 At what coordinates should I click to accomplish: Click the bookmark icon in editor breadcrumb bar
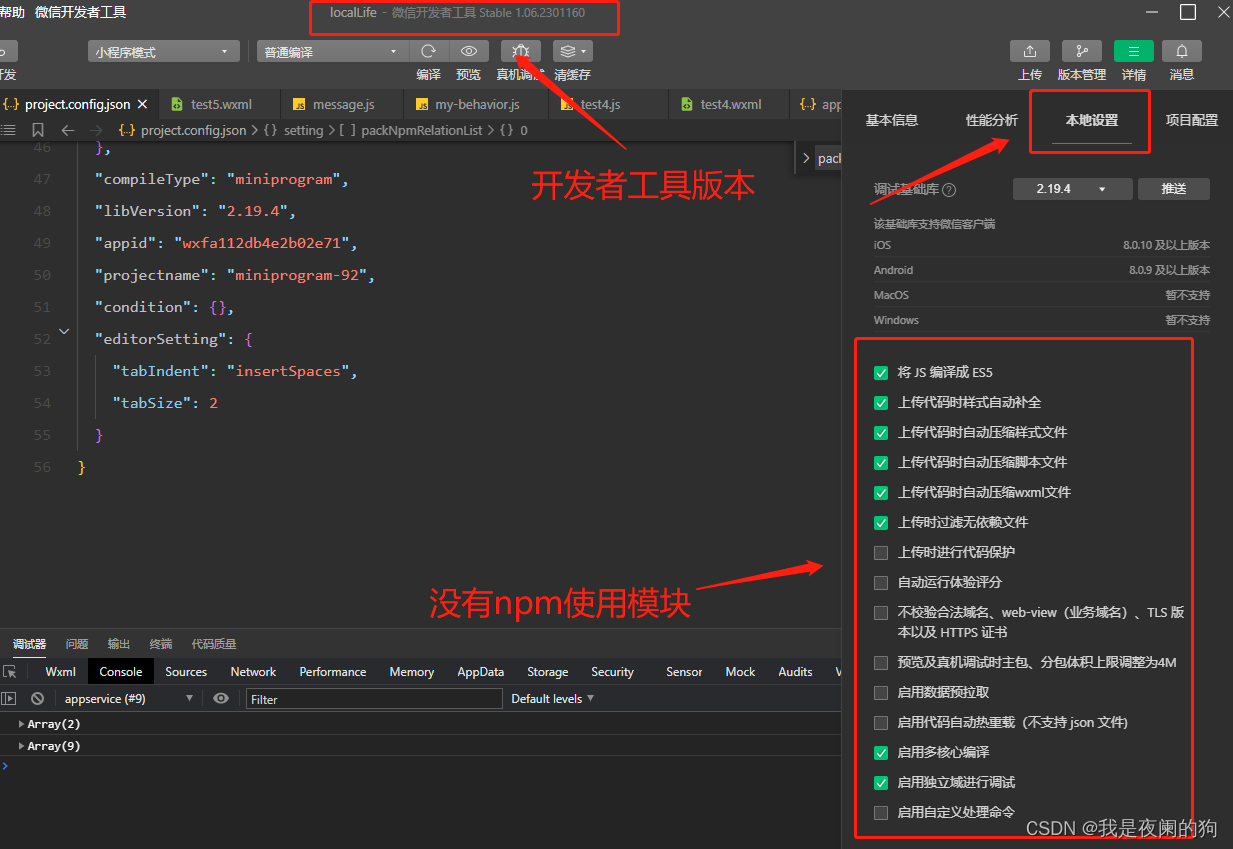38,130
